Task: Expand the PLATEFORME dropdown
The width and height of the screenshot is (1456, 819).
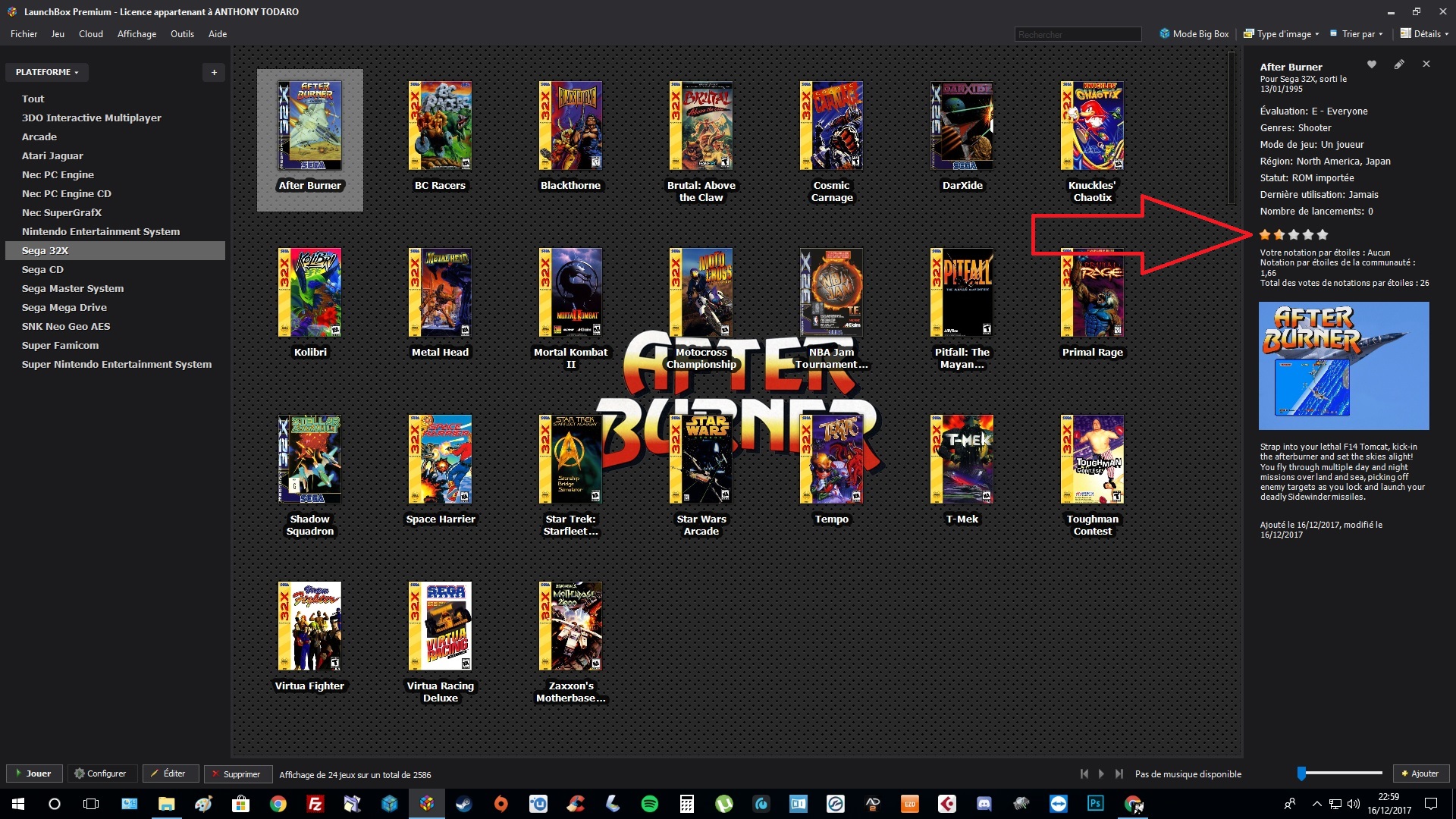Action: [47, 72]
